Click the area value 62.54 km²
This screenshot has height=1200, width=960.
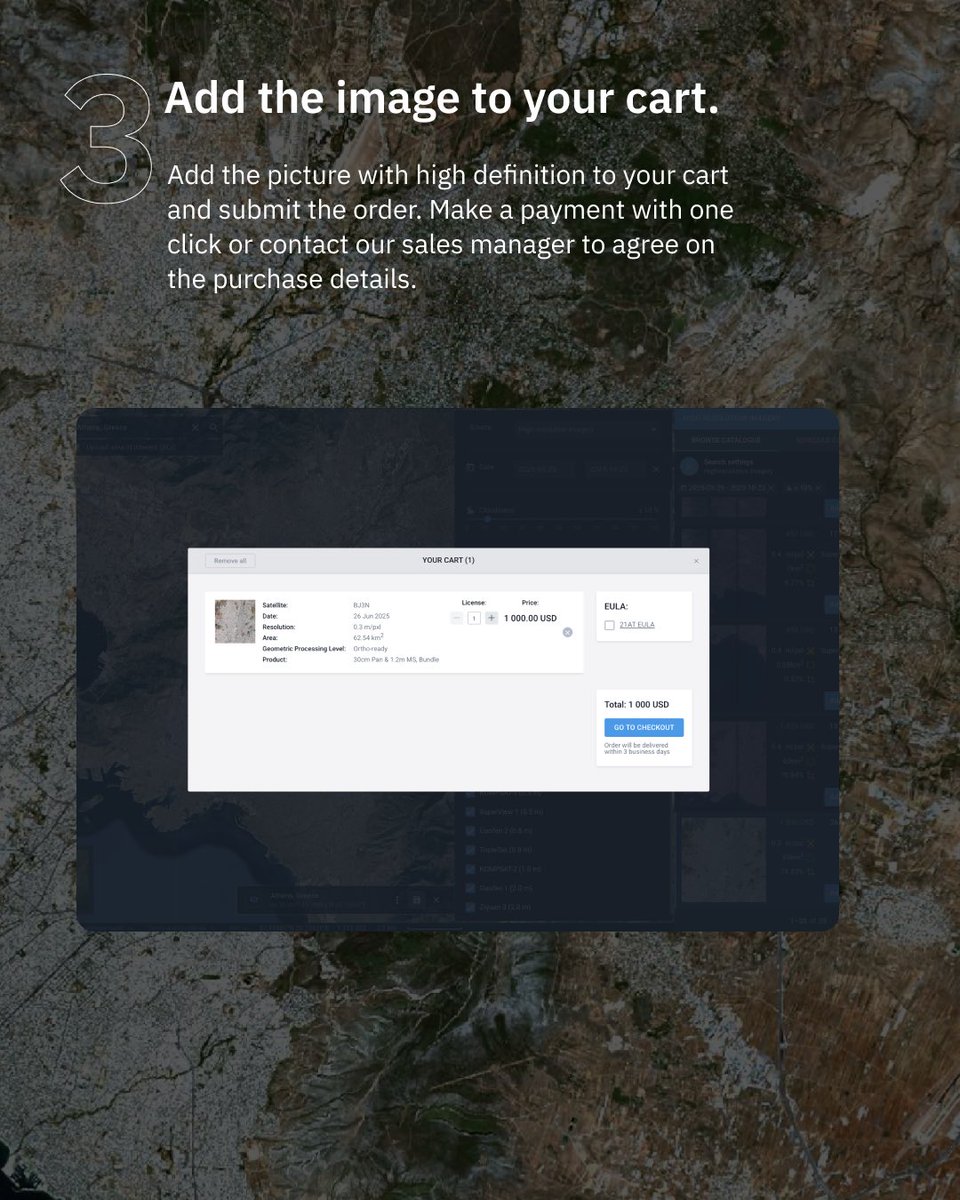[x=369, y=637]
